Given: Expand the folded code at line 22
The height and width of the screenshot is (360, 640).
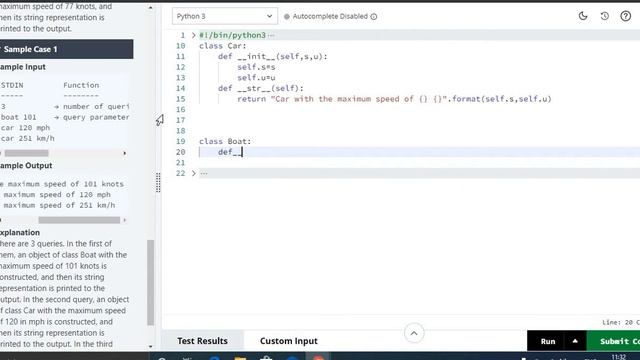Looking at the screenshot, I should click(x=193, y=173).
